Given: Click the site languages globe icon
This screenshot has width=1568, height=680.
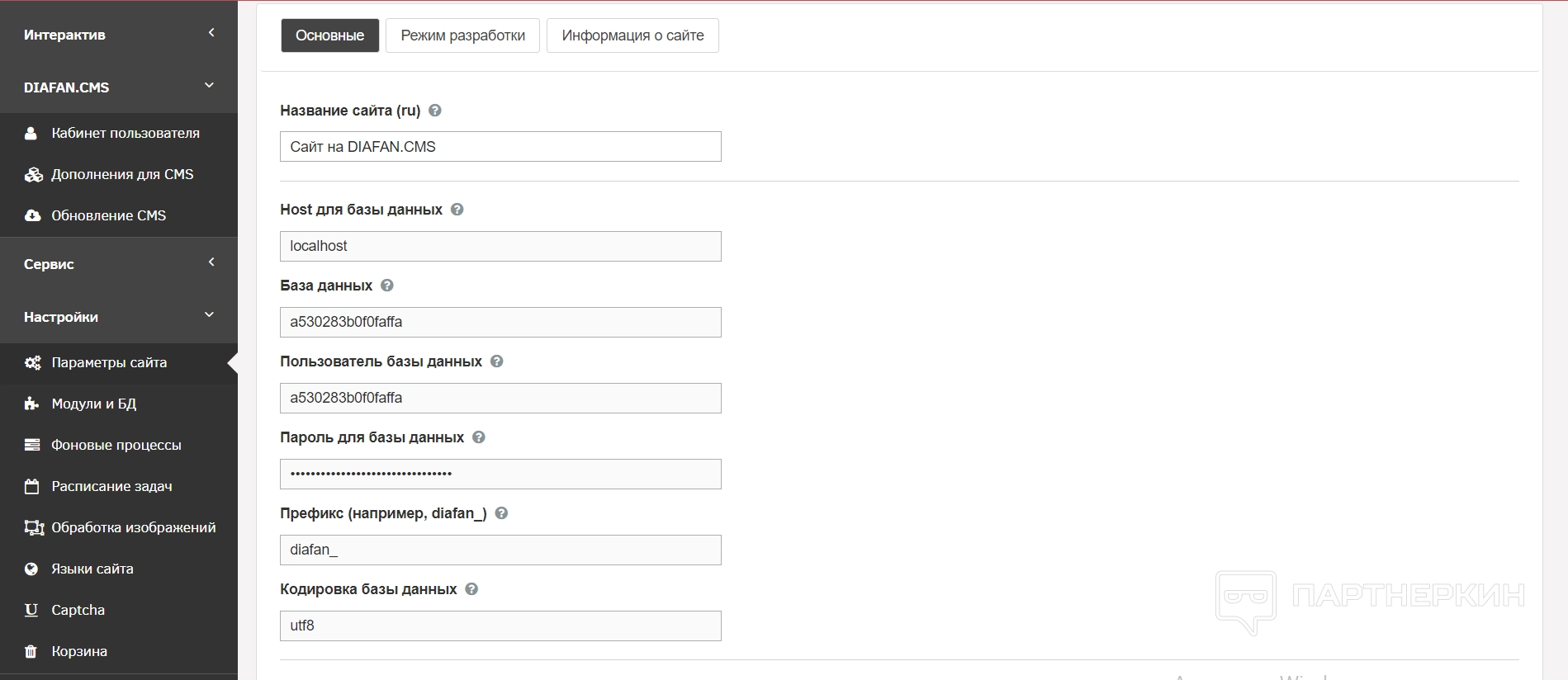Looking at the screenshot, I should [x=31, y=569].
